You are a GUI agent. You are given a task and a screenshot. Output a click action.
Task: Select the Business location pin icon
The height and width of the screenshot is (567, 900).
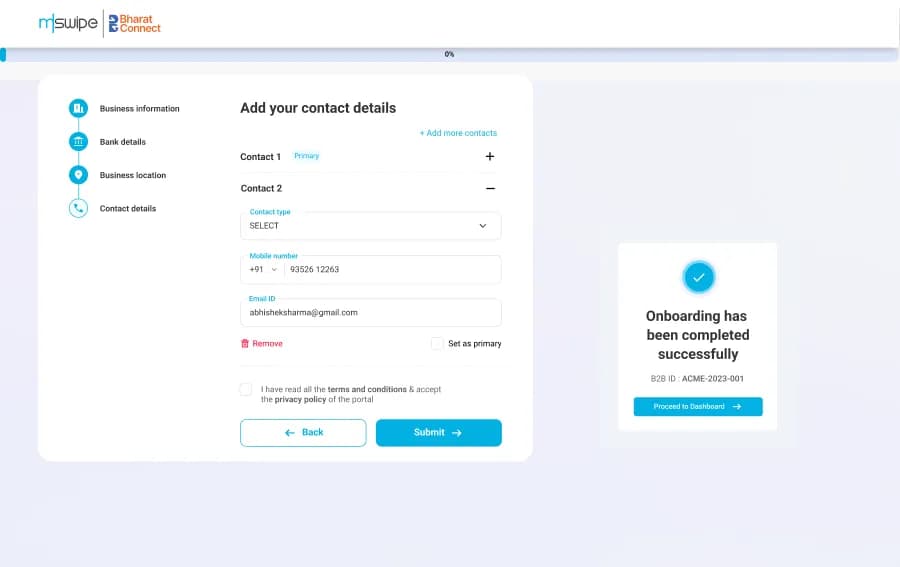(x=79, y=175)
